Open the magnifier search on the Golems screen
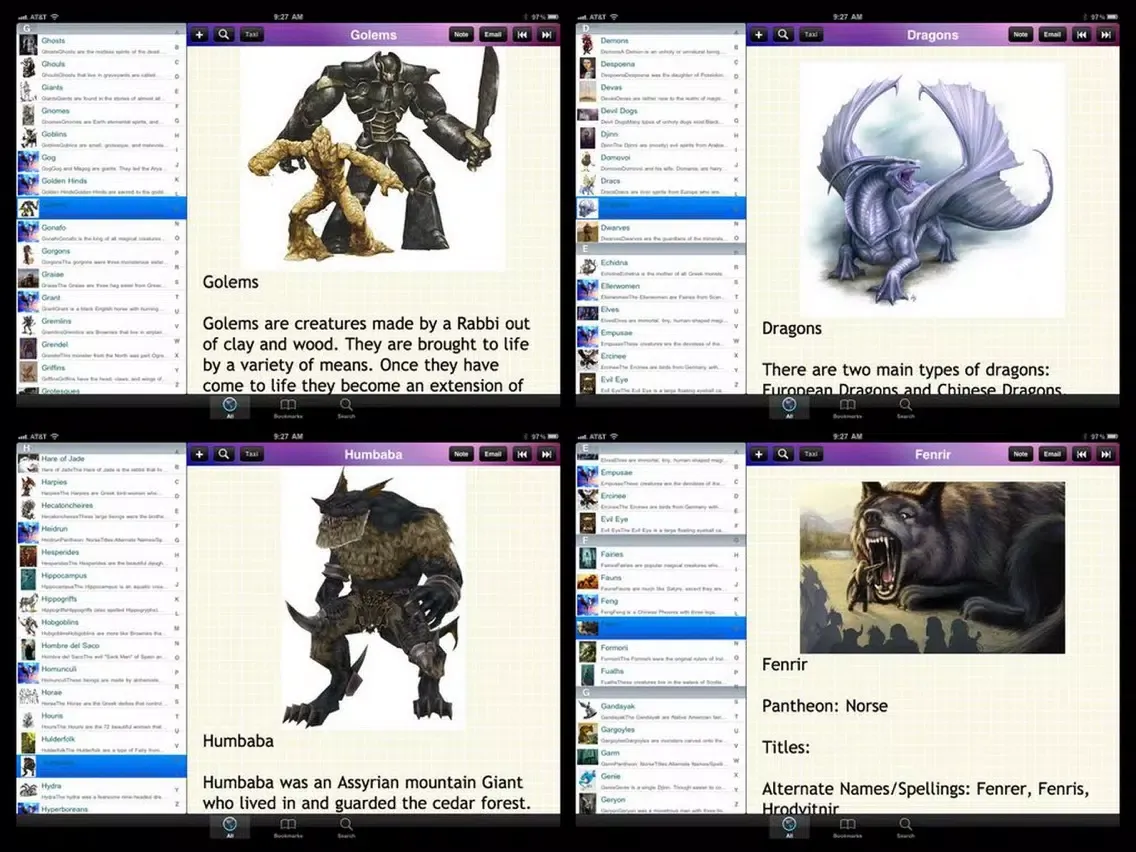The height and width of the screenshot is (852, 1136). click(224, 34)
